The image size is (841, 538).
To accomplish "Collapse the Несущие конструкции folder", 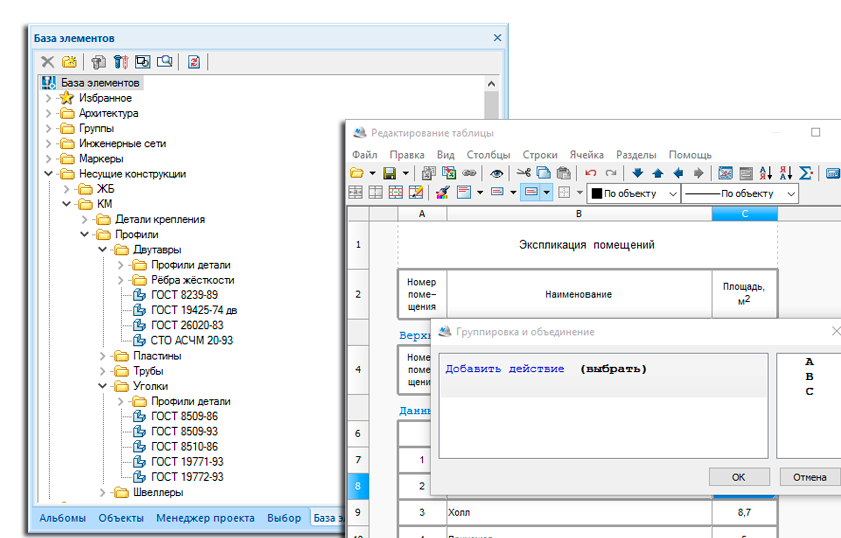I will [48, 174].
